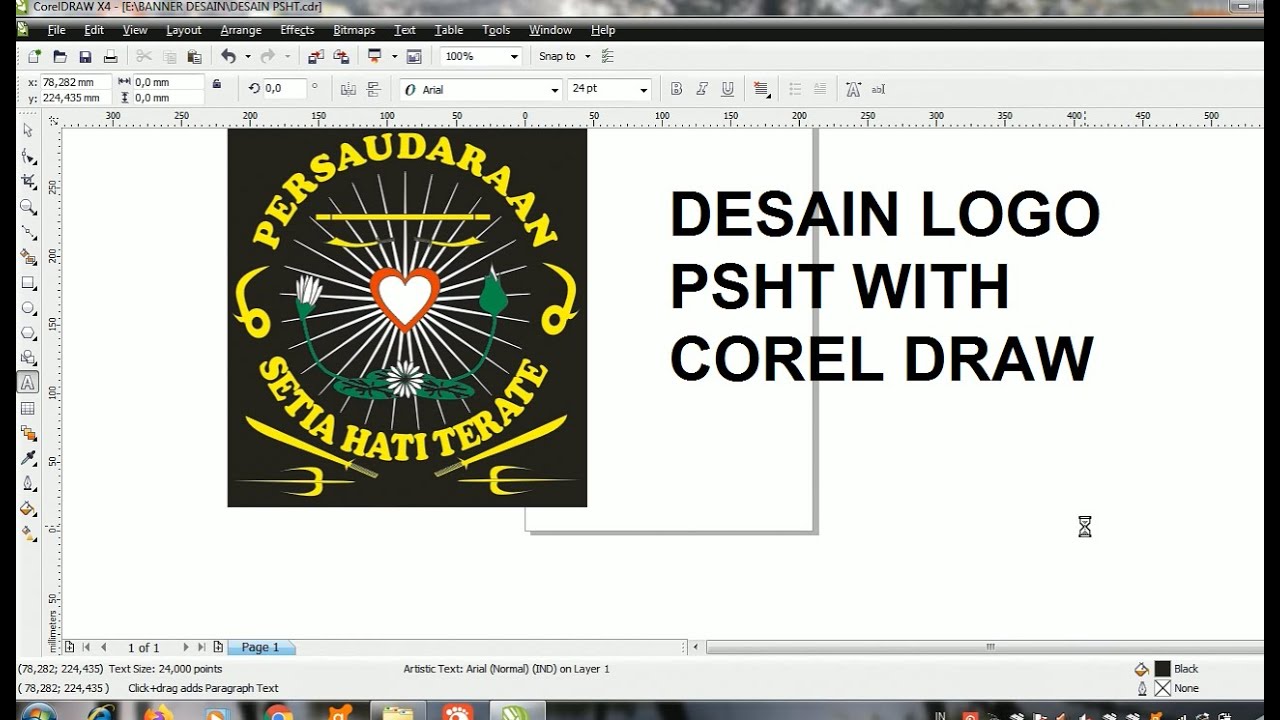Open Character Formatting icon
Viewport: 1280px width, 720px height.
point(853,89)
